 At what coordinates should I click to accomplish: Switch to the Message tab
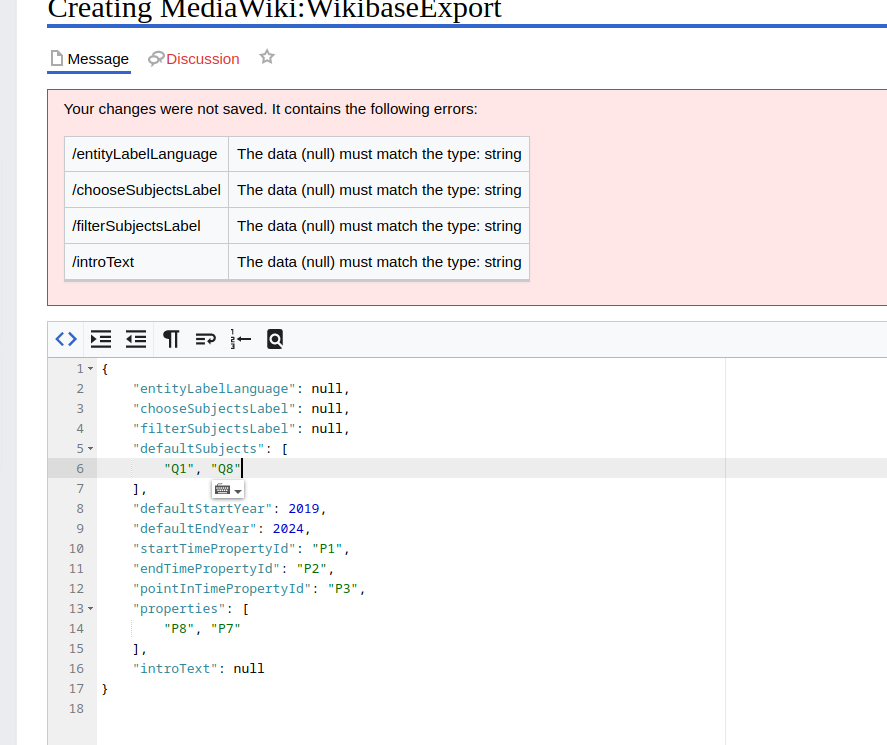tap(89, 59)
